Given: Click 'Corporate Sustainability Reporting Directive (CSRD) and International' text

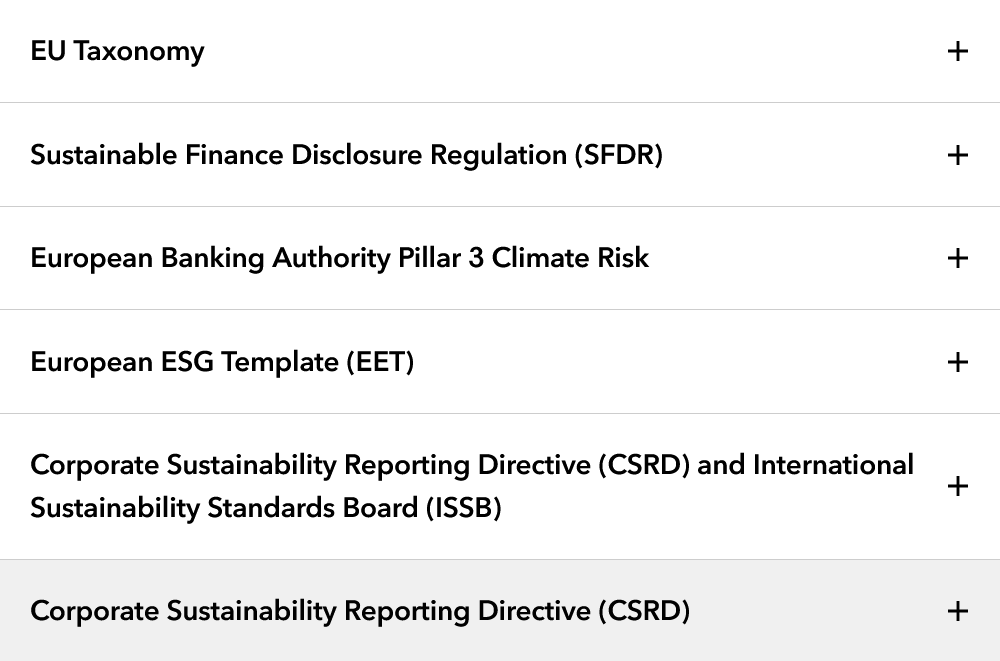Looking at the screenshot, I should [x=472, y=465].
